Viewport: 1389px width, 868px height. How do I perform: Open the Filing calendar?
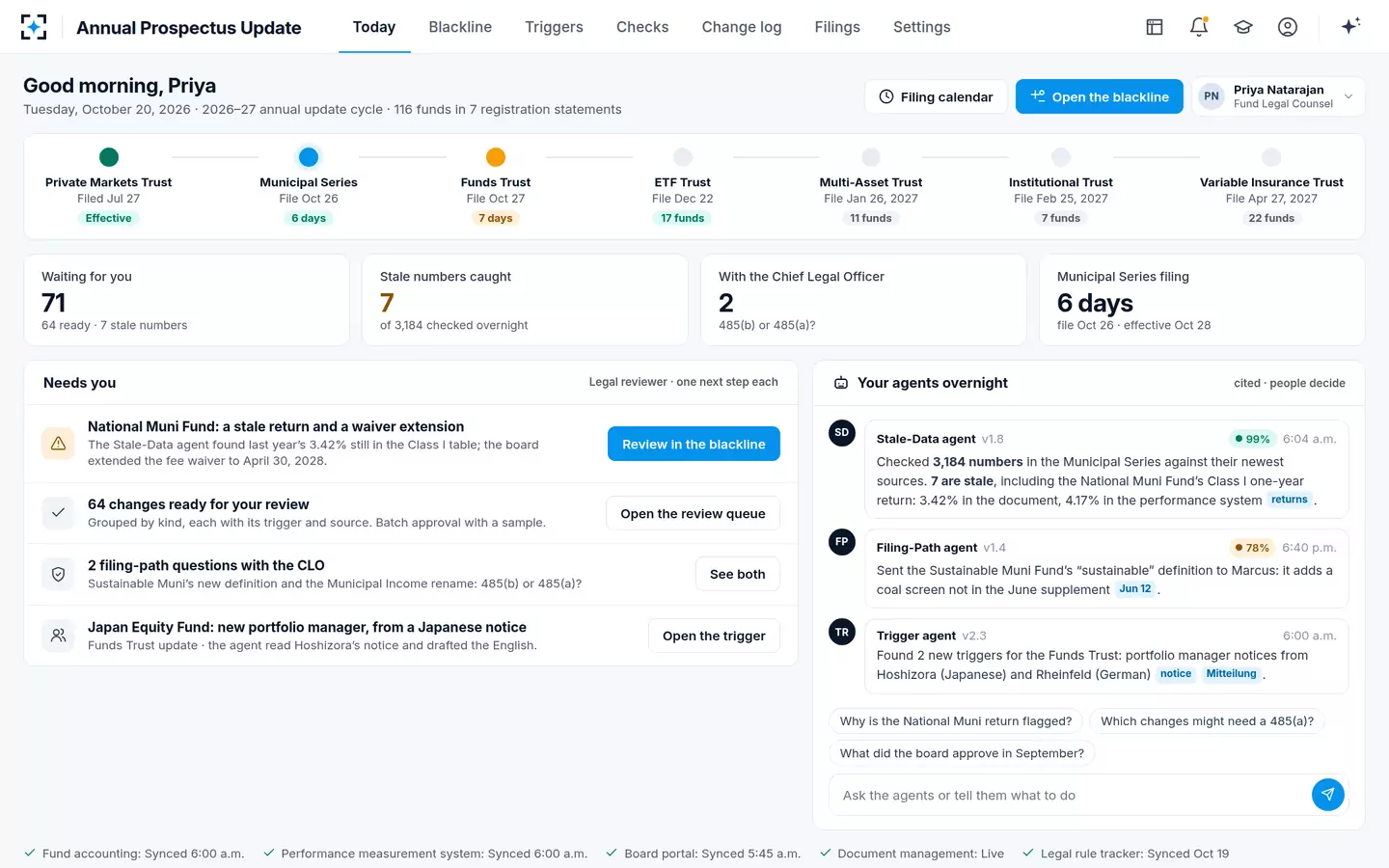937,96
